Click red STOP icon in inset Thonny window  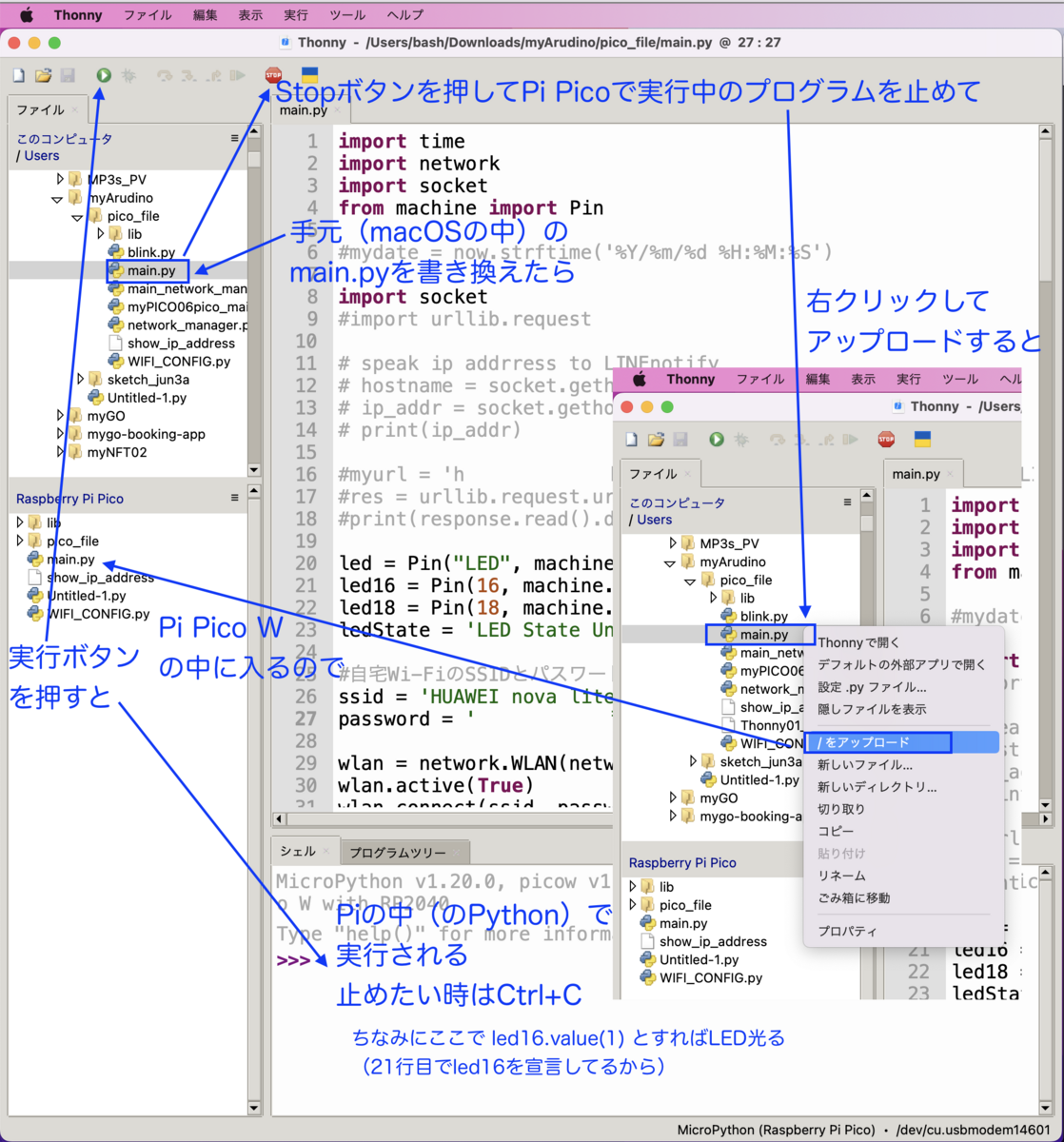point(886,439)
